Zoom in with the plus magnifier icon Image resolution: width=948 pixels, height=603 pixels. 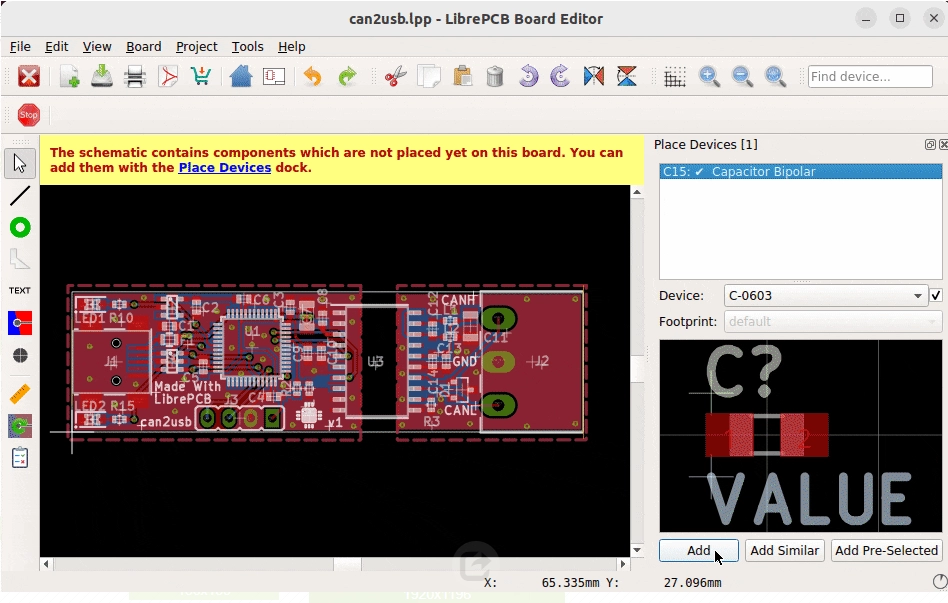click(709, 77)
